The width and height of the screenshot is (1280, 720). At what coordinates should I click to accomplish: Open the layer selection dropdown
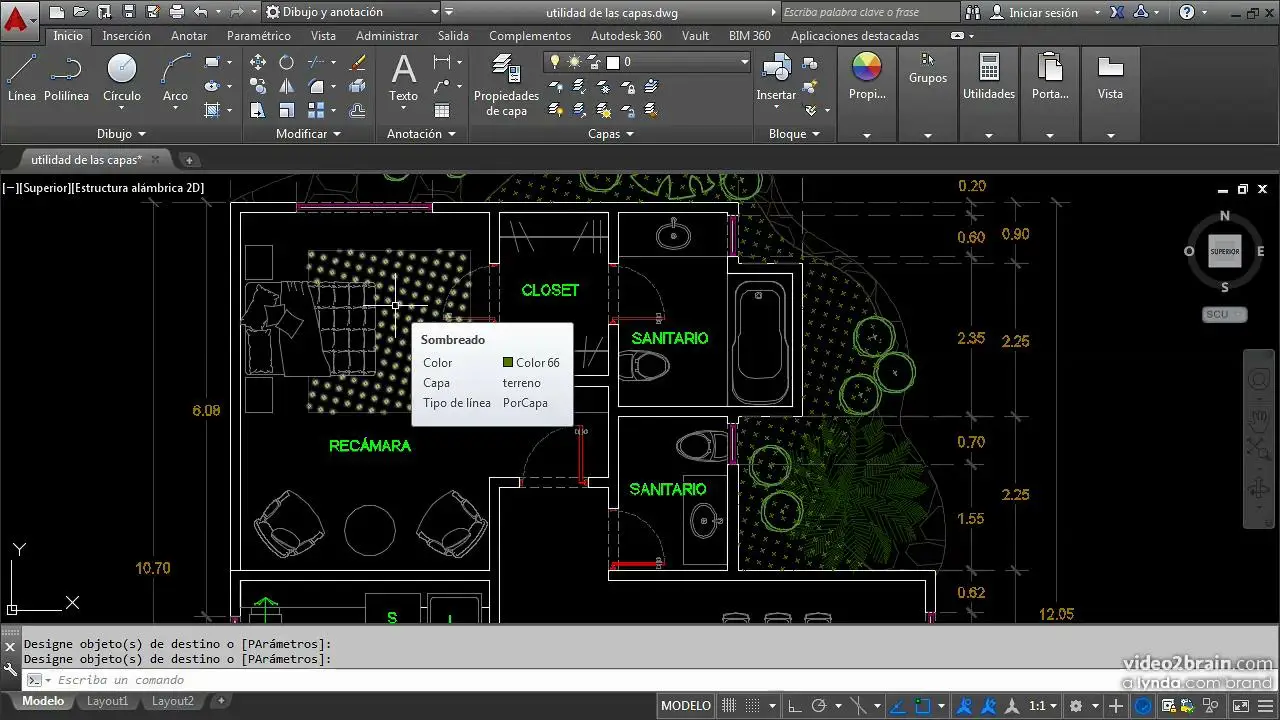744,62
